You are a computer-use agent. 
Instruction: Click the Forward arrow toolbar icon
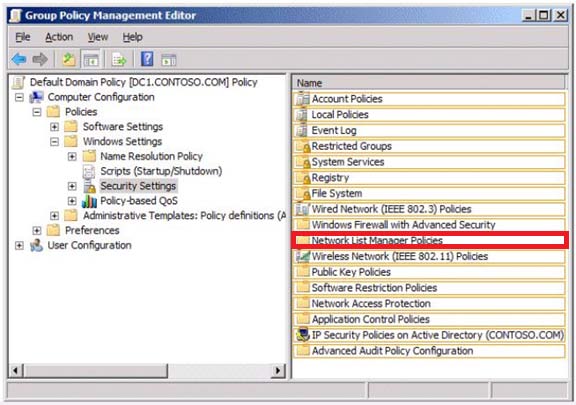tap(40, 59)
